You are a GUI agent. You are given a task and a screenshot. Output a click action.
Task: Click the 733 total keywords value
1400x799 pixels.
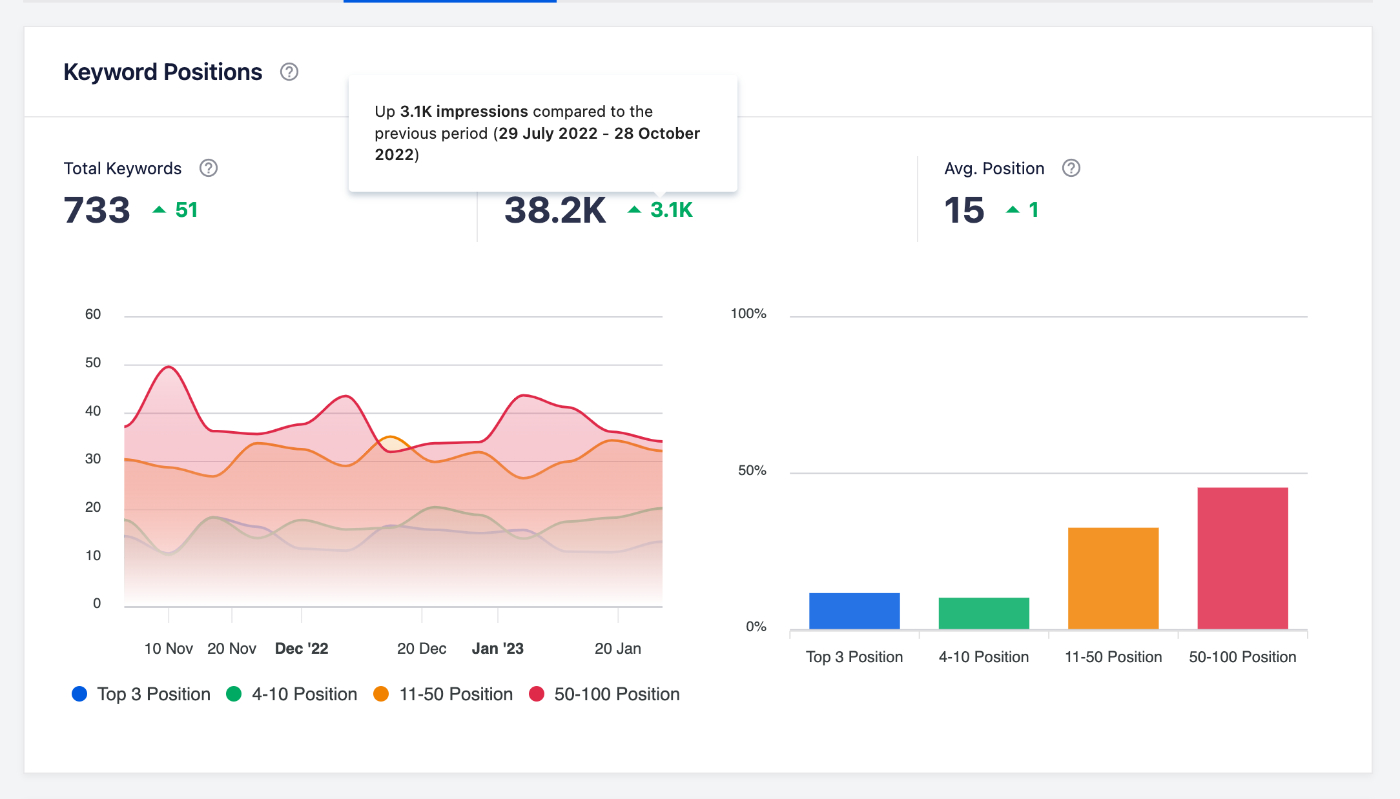(x=97, y=210)
